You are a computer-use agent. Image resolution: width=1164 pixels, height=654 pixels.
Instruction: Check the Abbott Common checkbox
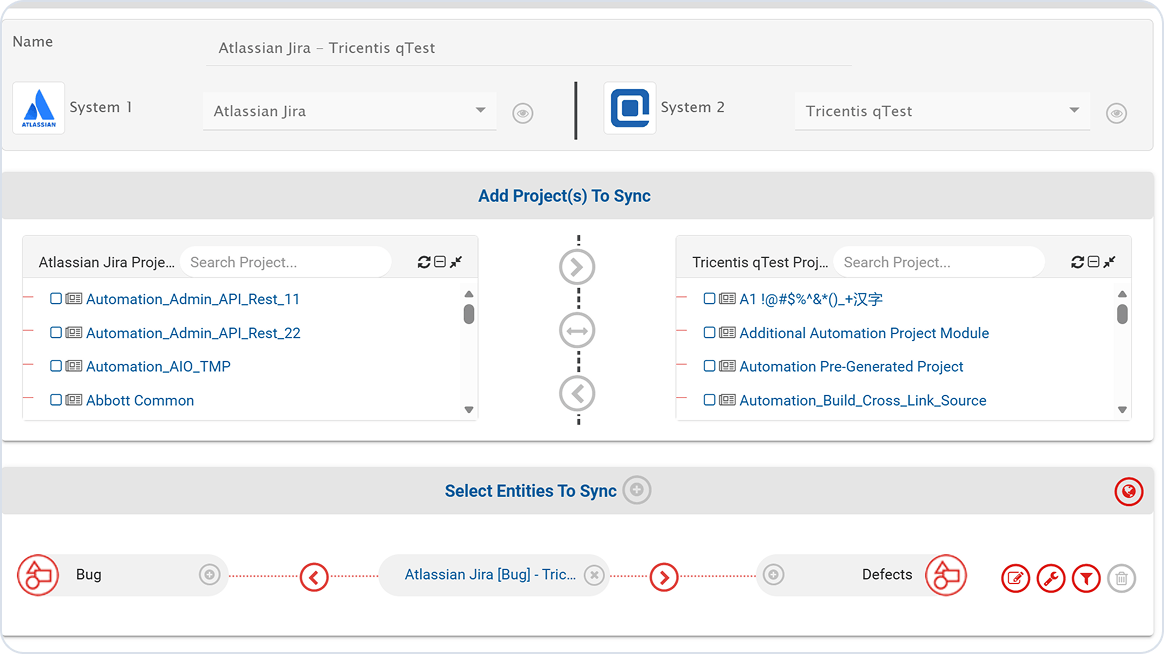(x=56, y=400)
